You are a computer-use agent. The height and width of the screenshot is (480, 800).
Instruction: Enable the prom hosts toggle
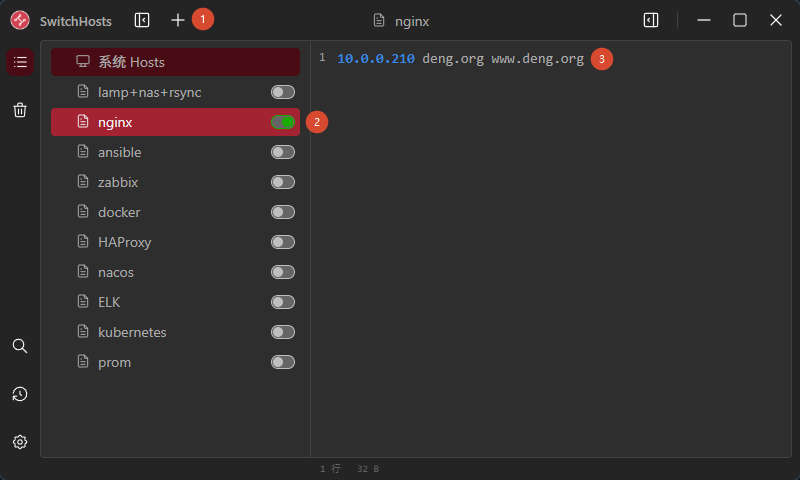click(283, 362)
